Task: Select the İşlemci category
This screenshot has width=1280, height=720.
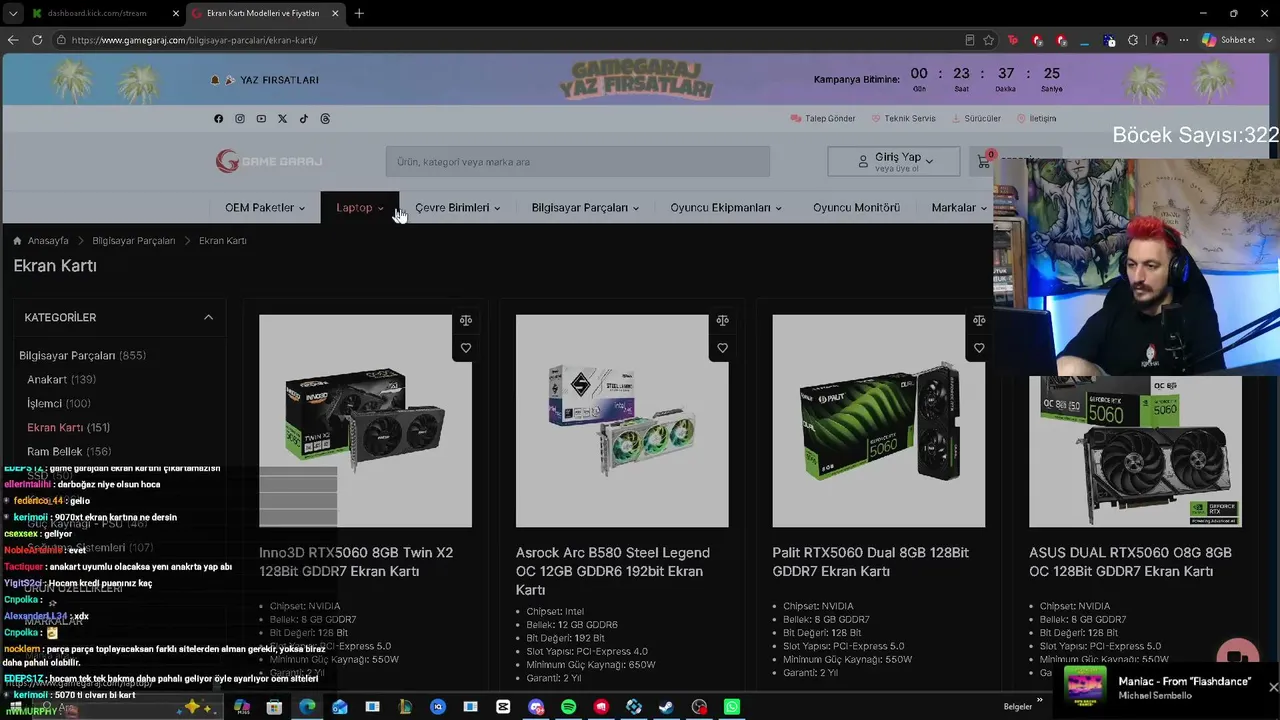Action: pyautogui.click(x=58, y=404)
